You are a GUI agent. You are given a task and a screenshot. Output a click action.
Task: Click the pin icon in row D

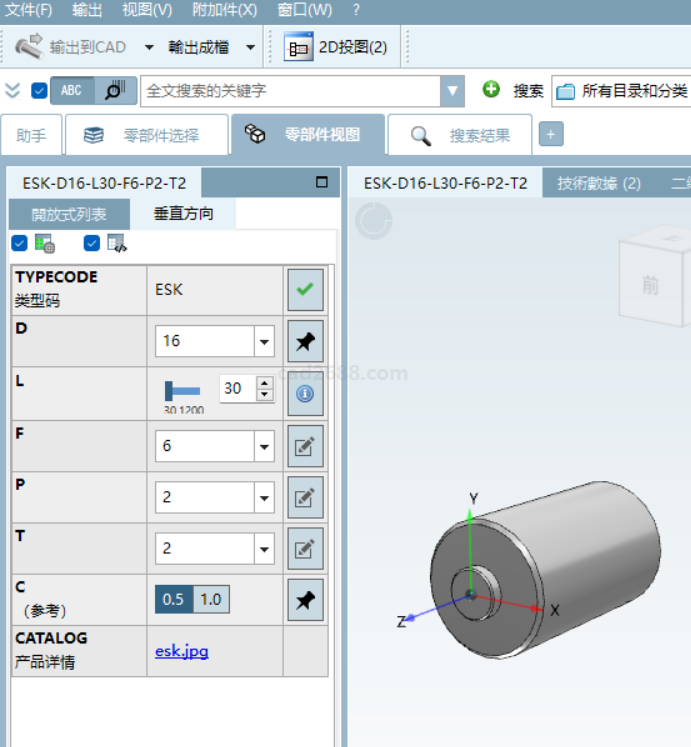[x=305, y=342]
